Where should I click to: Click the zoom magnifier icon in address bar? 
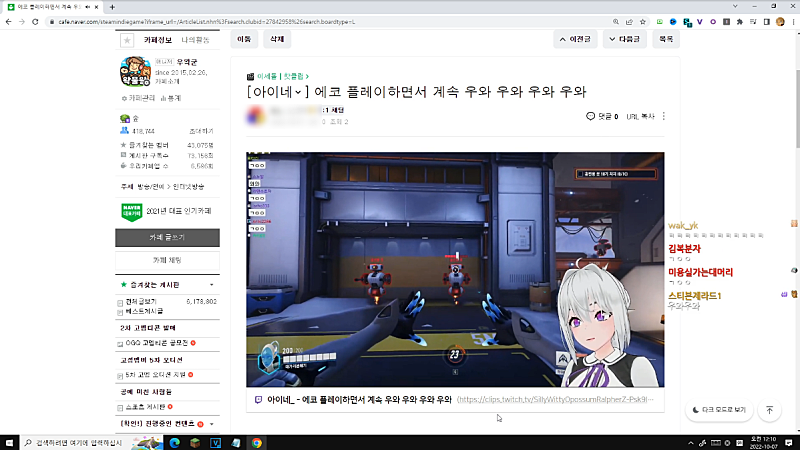(616, 22)
